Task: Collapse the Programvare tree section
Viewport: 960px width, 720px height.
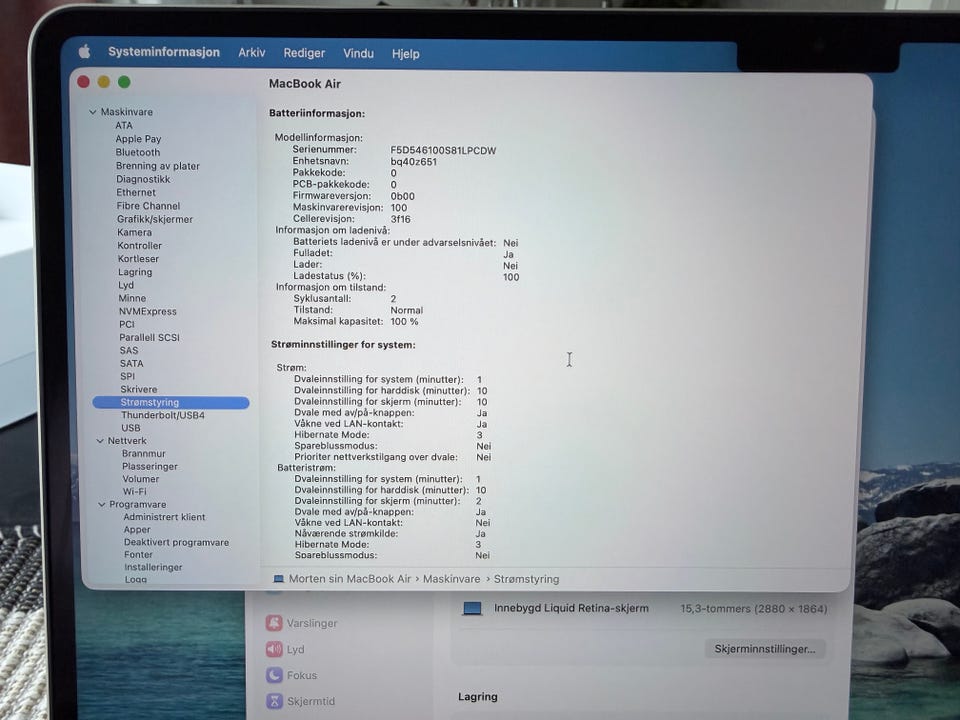Action: 102,504
